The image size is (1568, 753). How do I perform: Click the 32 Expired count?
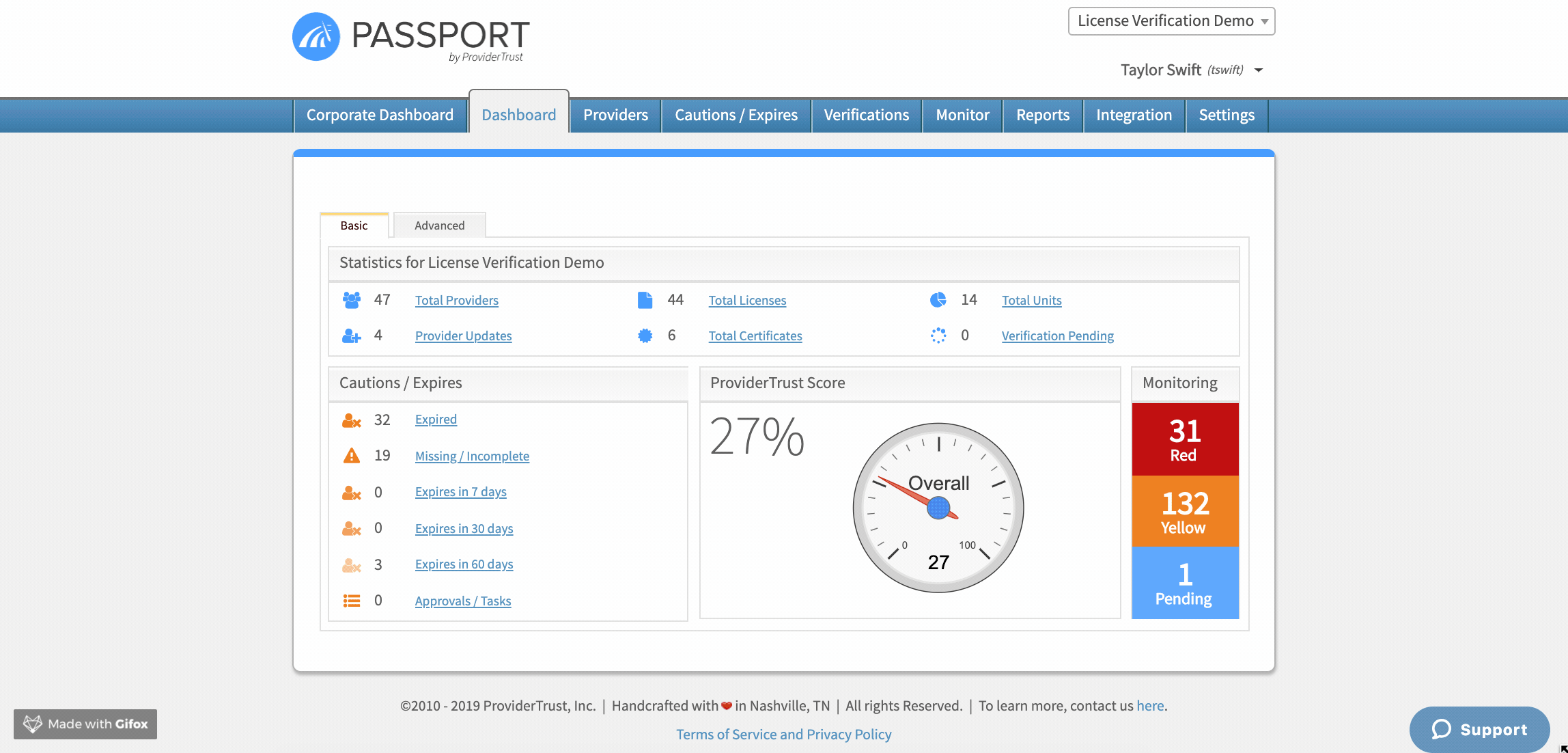(x=382, y=420)
